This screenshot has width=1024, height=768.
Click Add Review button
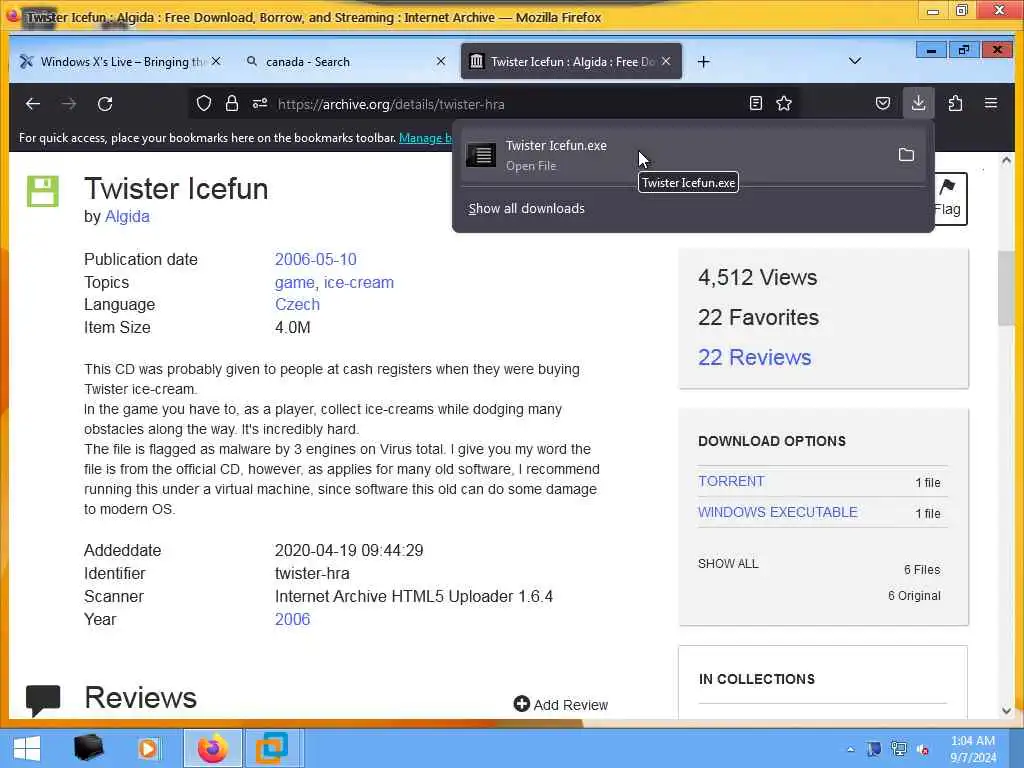coord(561,705)
